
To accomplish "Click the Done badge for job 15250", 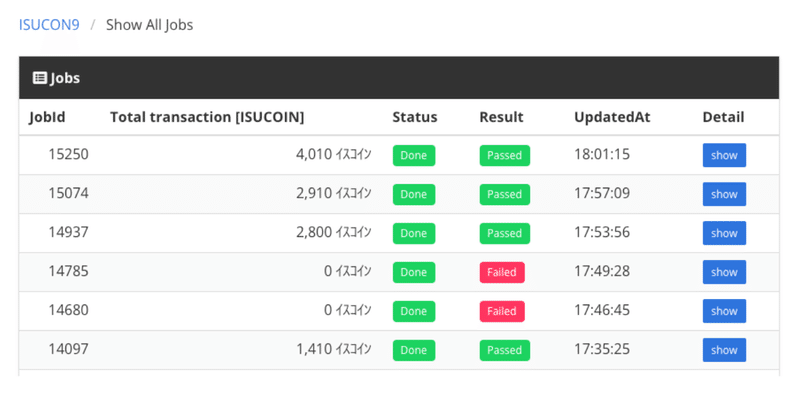I will [x=414, y=155].
